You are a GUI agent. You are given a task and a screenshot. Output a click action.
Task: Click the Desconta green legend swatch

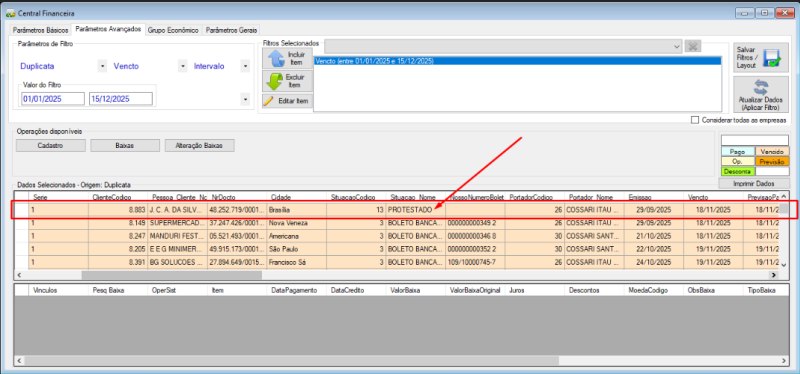pos(737,171)
